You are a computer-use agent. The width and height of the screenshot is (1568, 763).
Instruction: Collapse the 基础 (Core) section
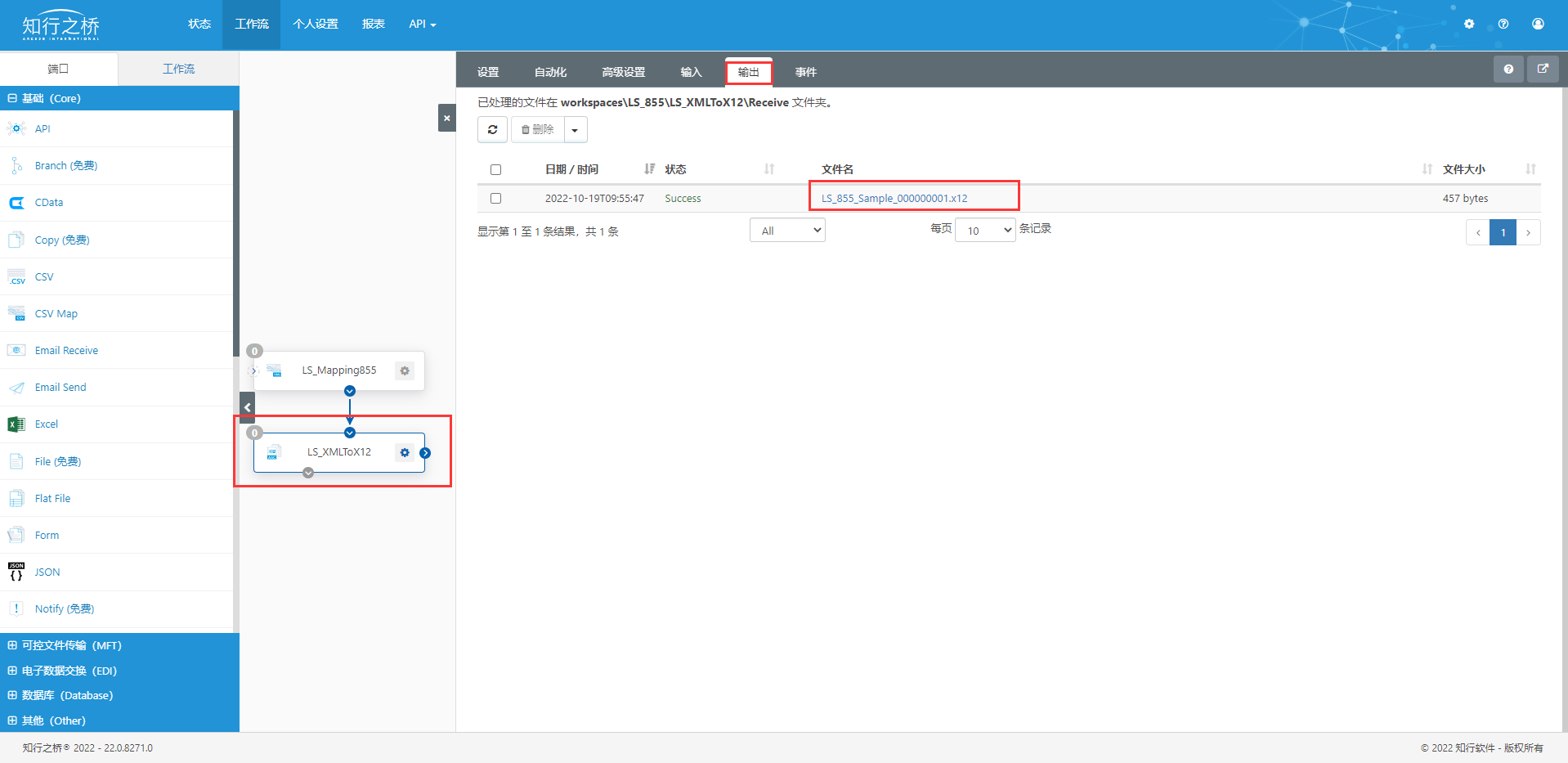pos(12,98)
